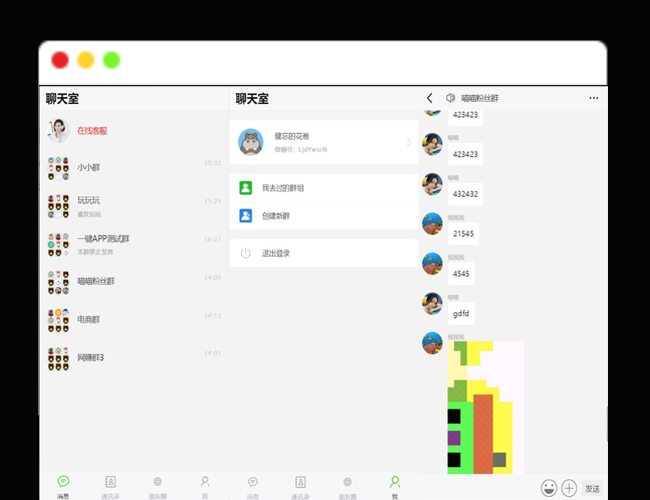Viewport: 650px width, 500px height.
Task: Toggle the speaker icon in chat header
Action: [450, 98]
